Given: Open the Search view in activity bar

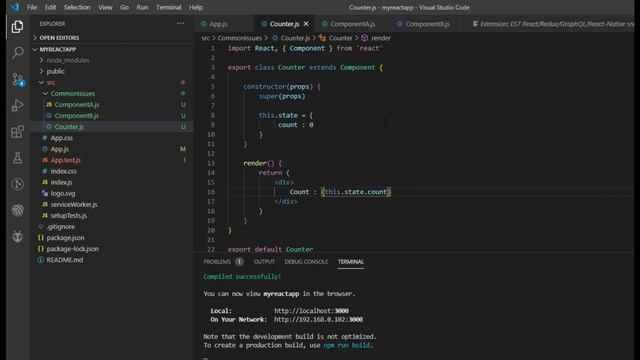Looking at the screenshot, I should click(17, 53).
